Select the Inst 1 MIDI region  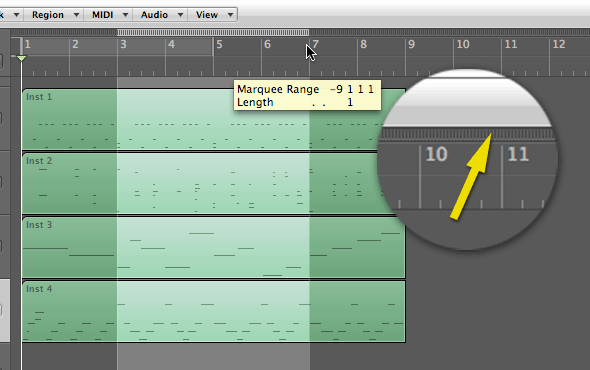[214, 119]
